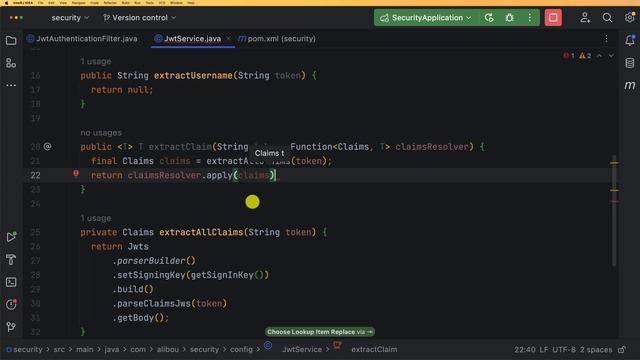Click the 'Claims t' completion popup item
Viewport: 640px width, 360px height.
[x=269, y=153]
